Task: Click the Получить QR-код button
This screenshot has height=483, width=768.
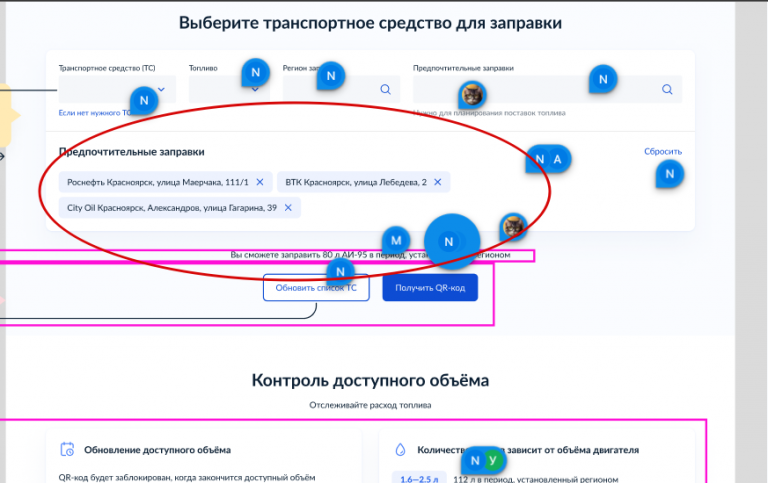Action: (430, 288)
